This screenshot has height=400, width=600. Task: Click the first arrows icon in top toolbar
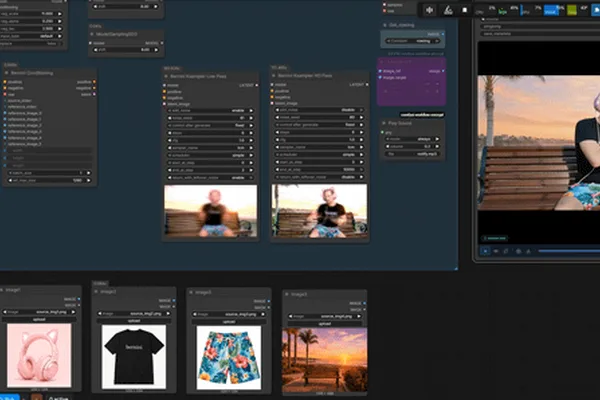(x=430, y=10)
